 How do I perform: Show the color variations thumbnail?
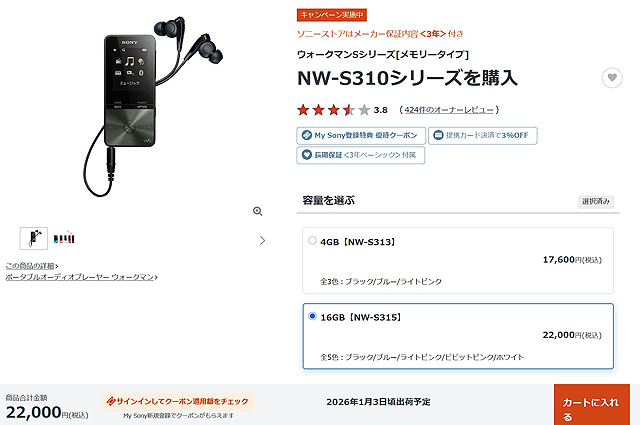point(64,238)
